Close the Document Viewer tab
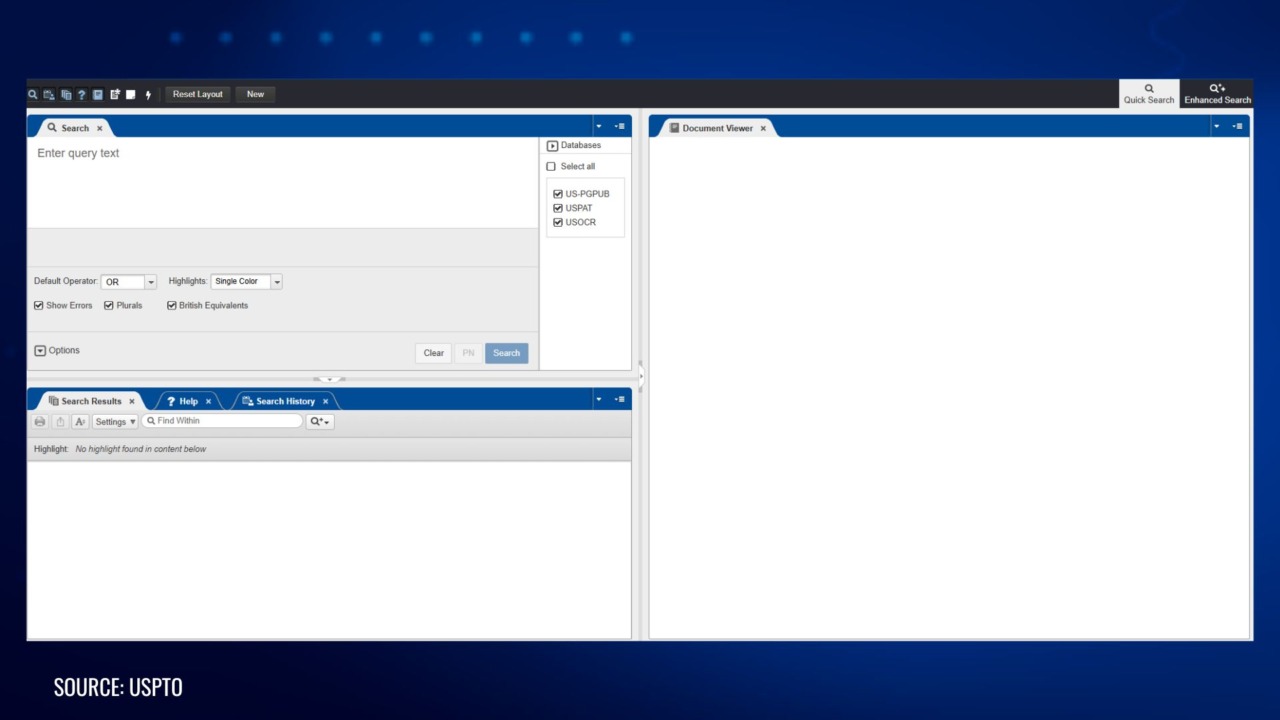The image size is (1280, 720). coord(763,128)
